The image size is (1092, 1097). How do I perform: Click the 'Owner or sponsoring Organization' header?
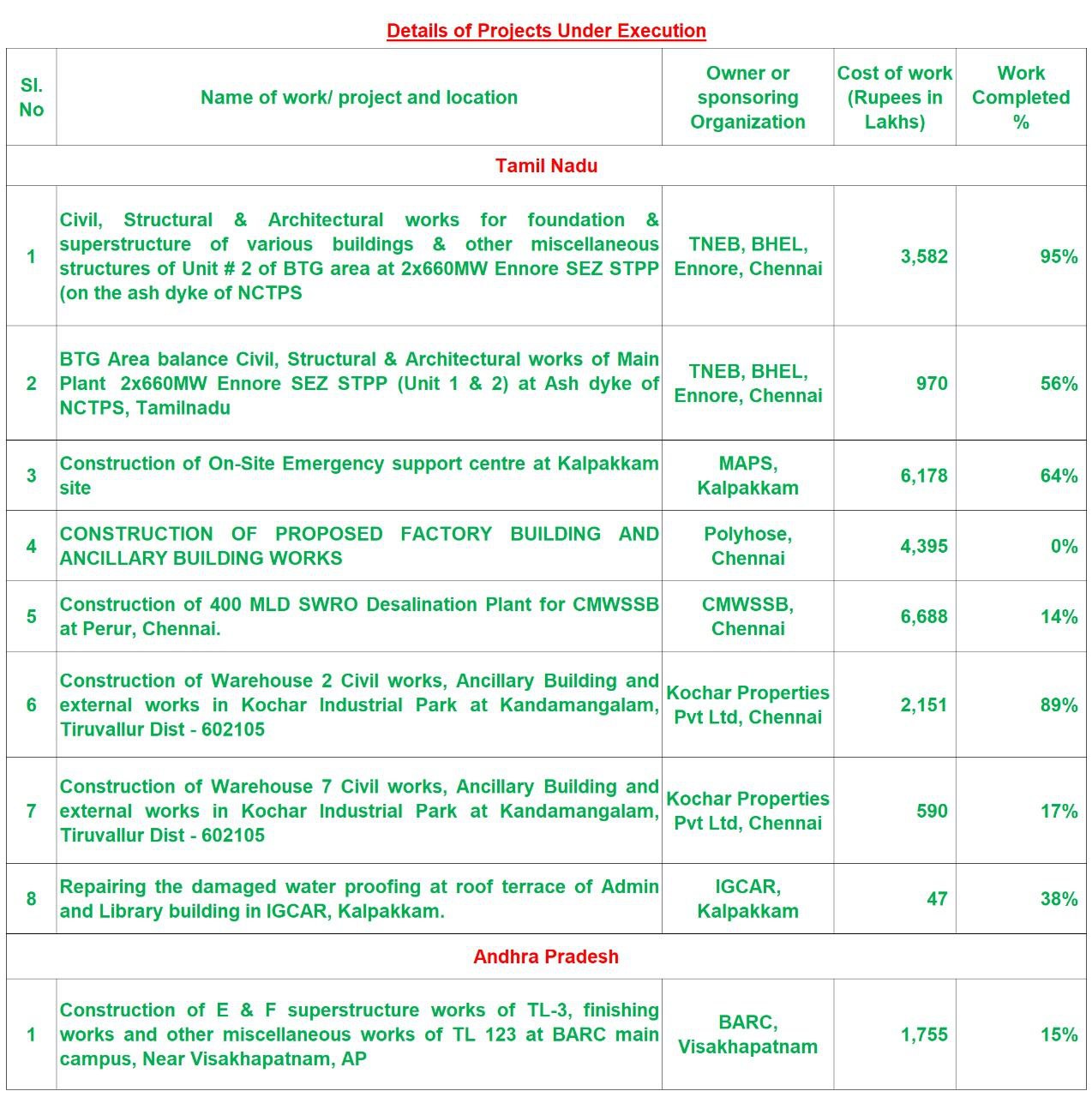[x=747, y=98]
